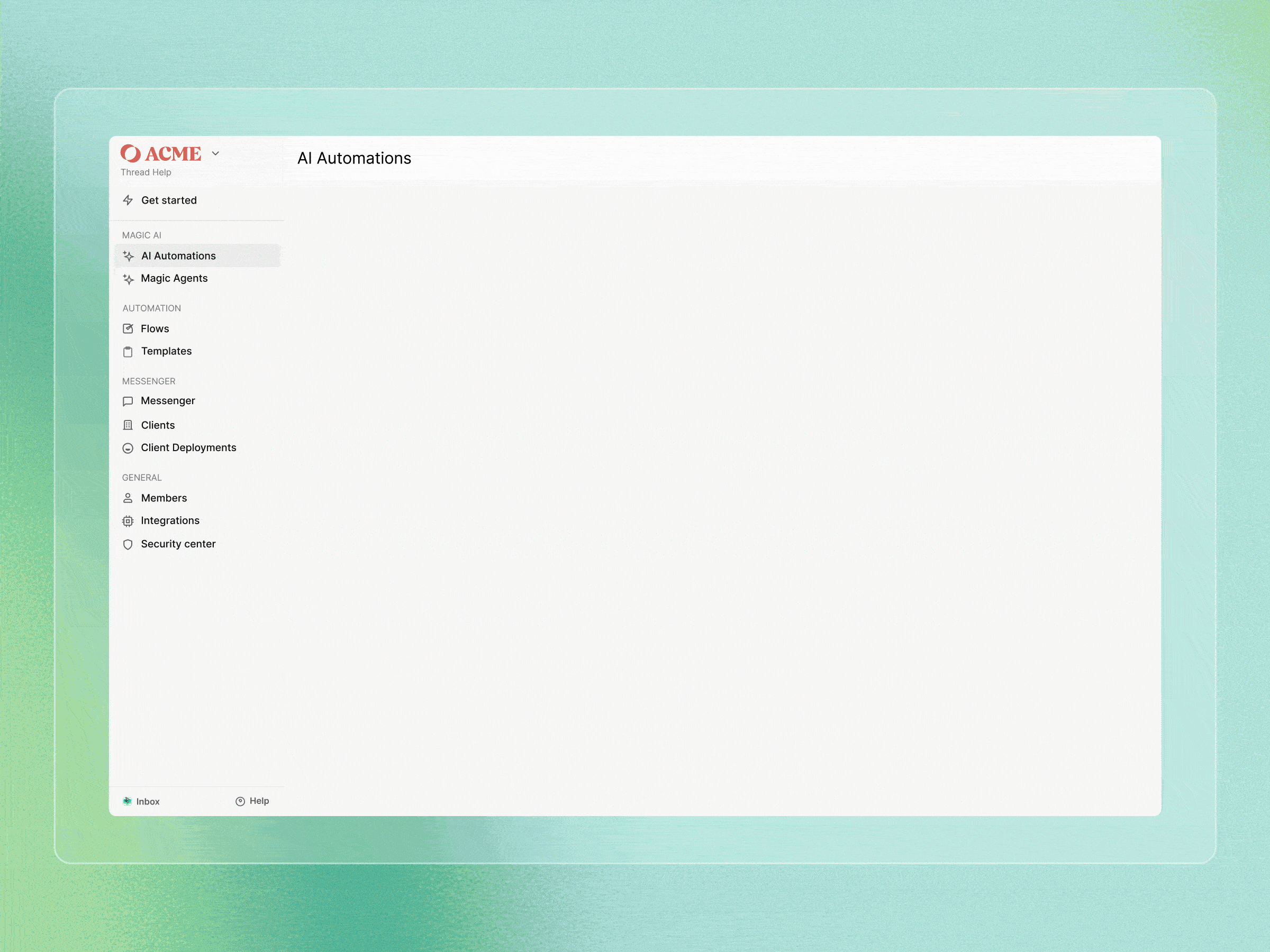Open the ACME workspace switcher chevron
This screenshot has width=1270, height=952.
click(x=215, y=153)
